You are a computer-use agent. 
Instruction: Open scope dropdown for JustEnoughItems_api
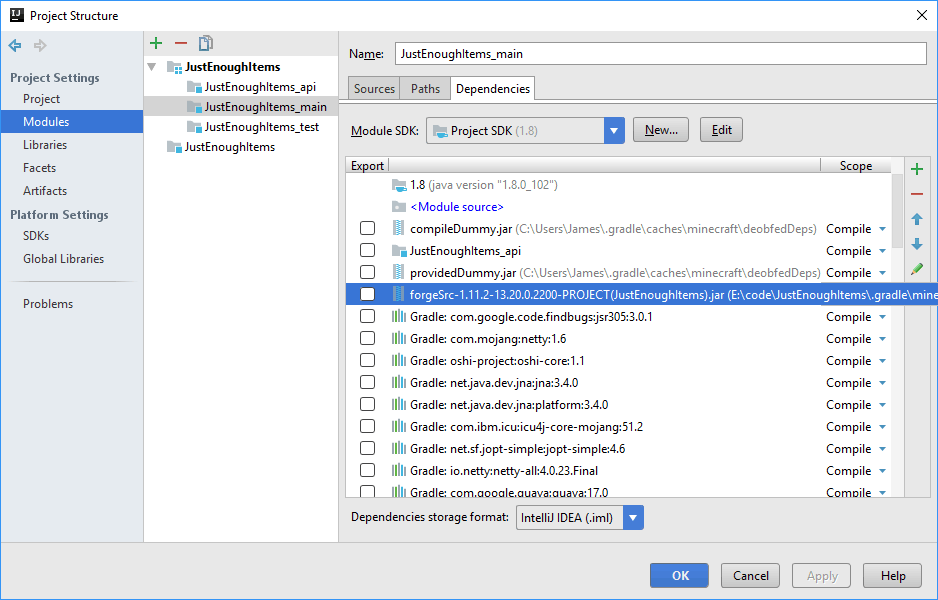point(882,251)
